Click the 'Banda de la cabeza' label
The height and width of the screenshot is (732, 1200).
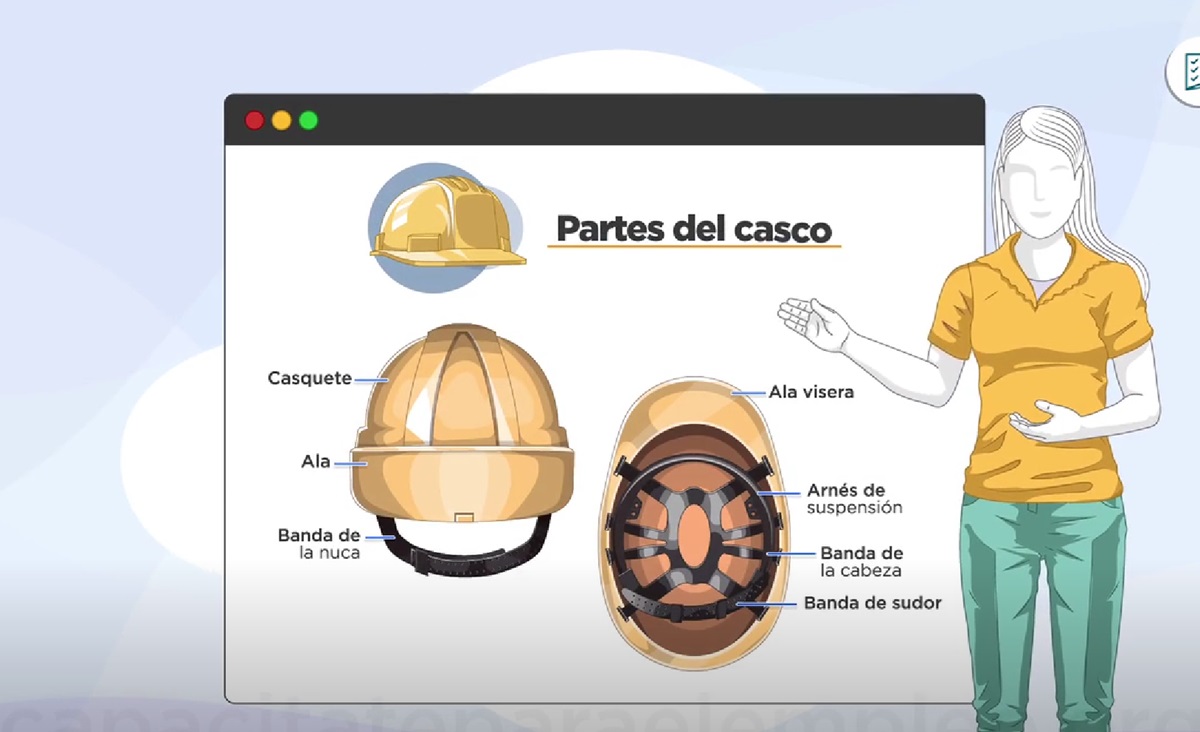tap(861, 561)
